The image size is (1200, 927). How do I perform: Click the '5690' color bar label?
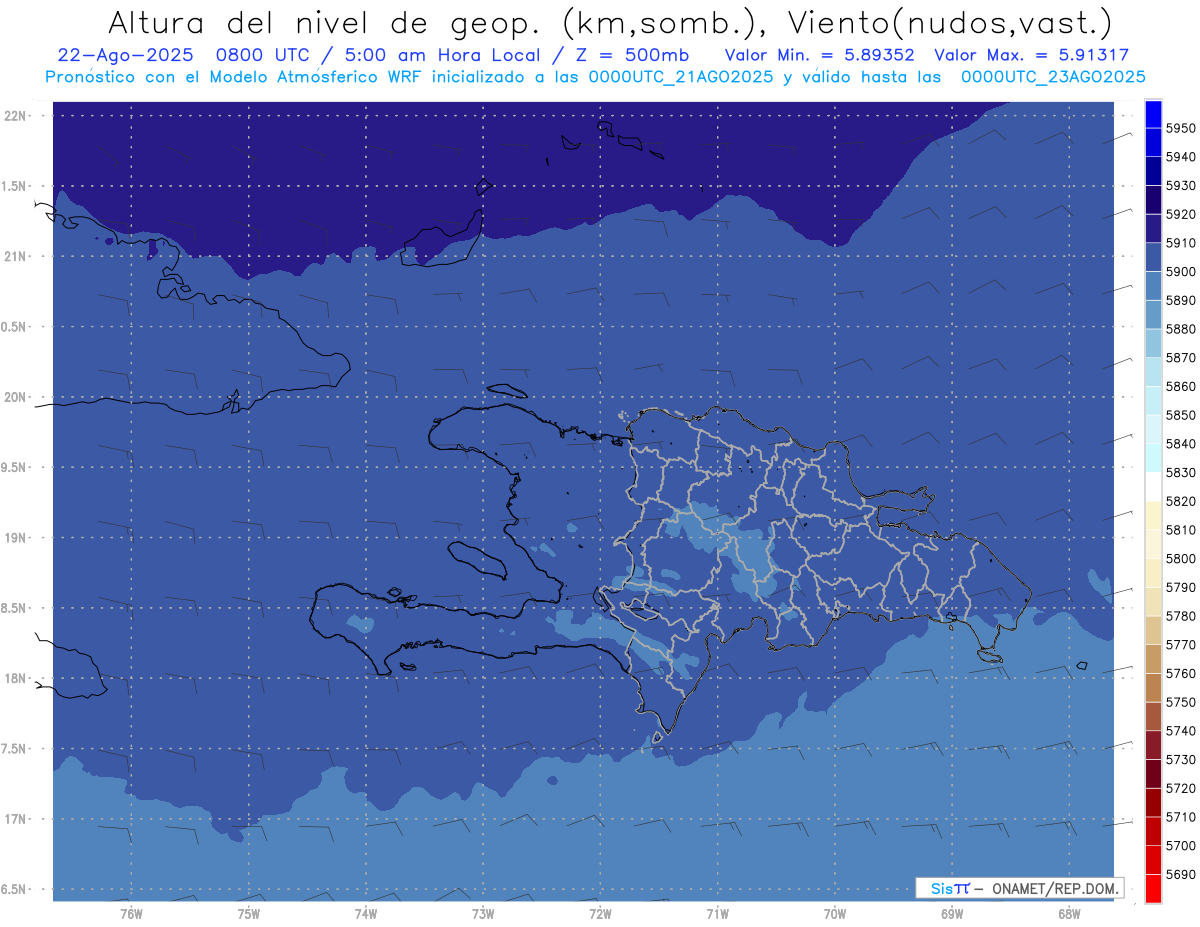click(x=1180, y=875)
